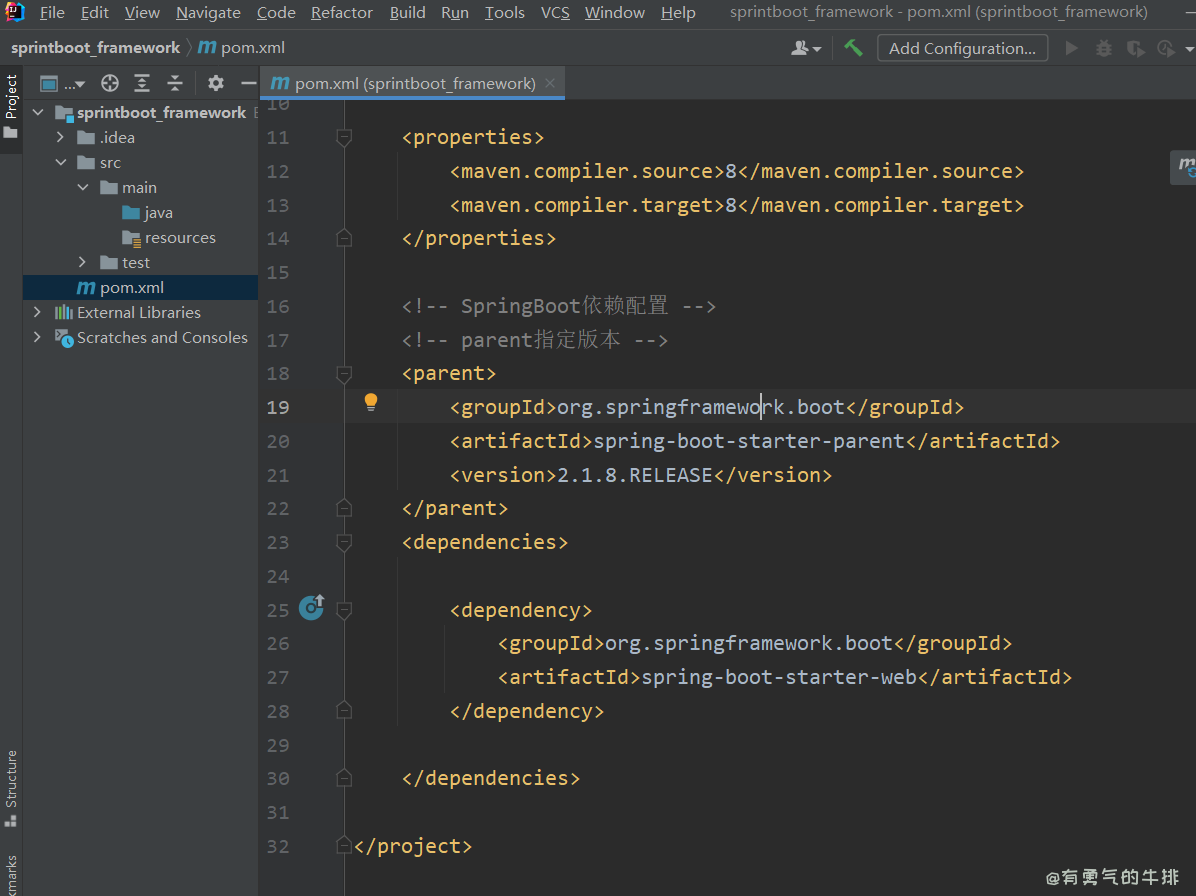The image size is (1196, 896).
Task: Hide the Project tool window with minus icon
Action: click(248, 83)
